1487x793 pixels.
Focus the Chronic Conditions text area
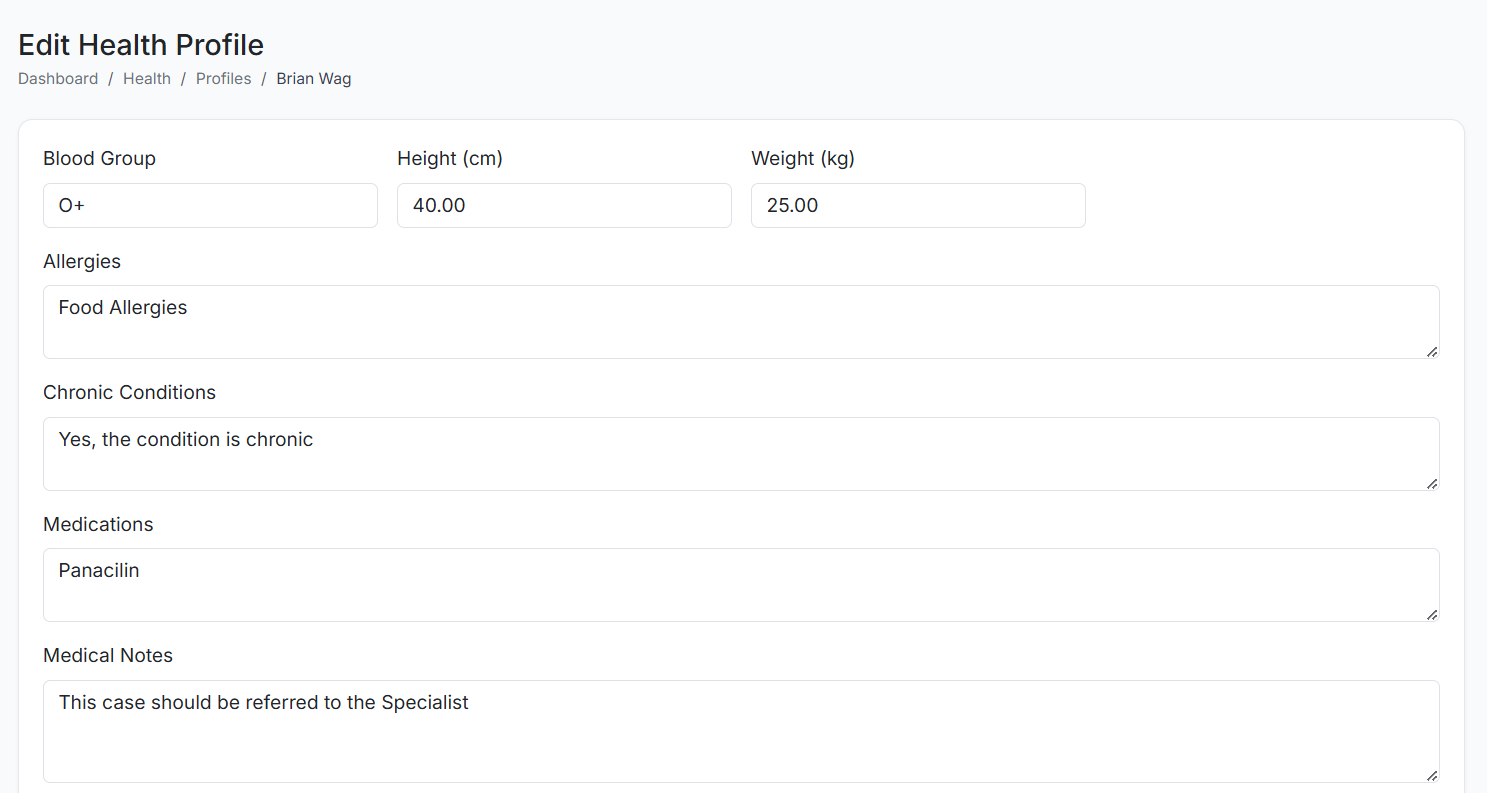click(740, 454)
